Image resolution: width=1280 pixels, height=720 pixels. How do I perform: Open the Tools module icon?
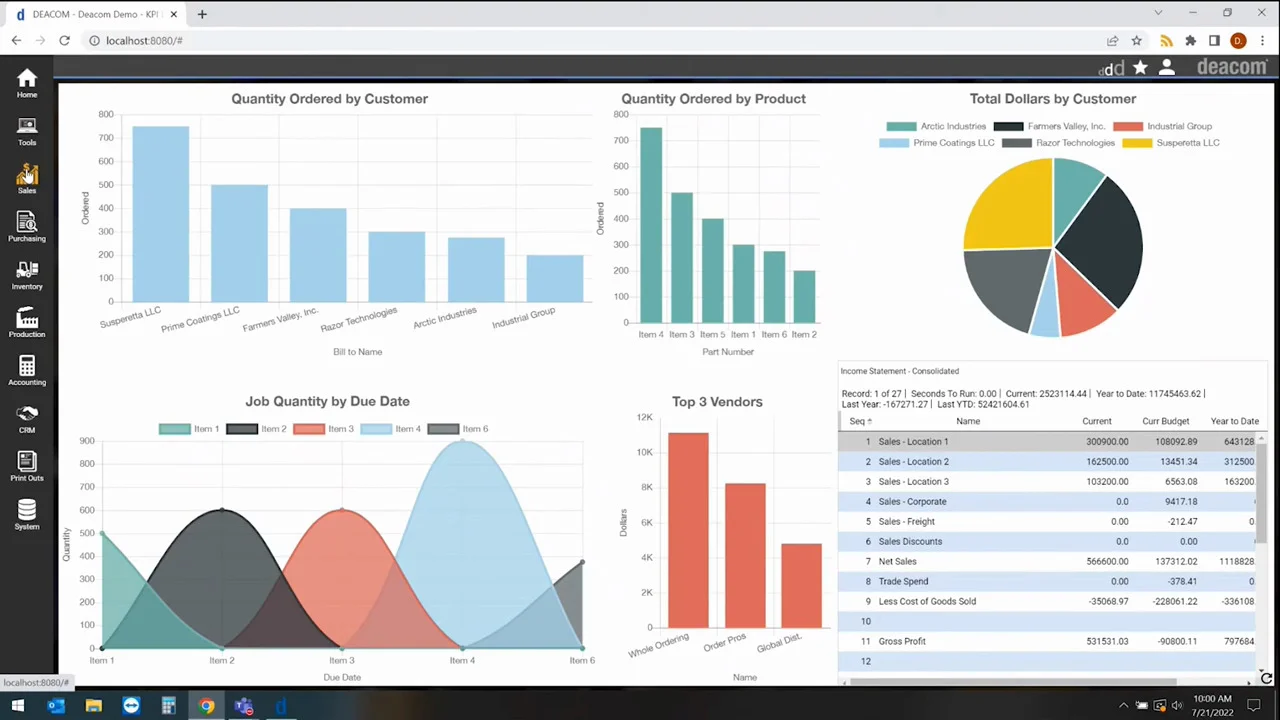[x=27, y=131]
